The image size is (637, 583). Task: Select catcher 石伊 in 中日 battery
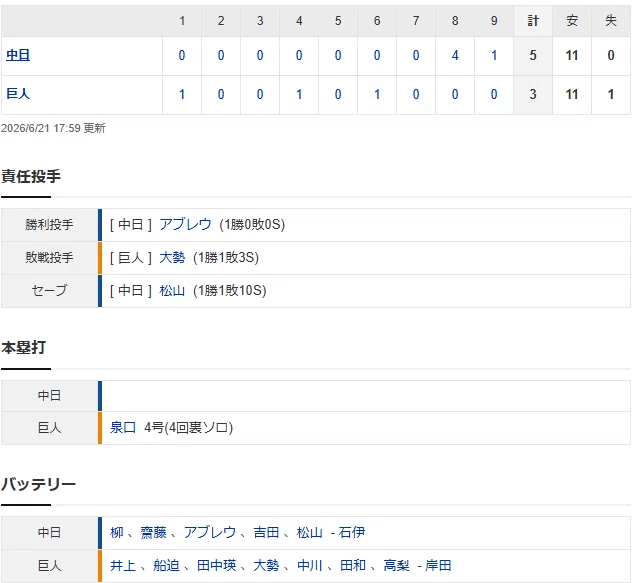(352, 532)
